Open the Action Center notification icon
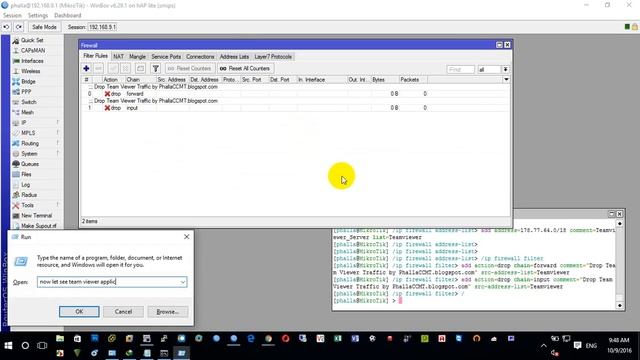The image size is (640, 360). tap(577, 345)
